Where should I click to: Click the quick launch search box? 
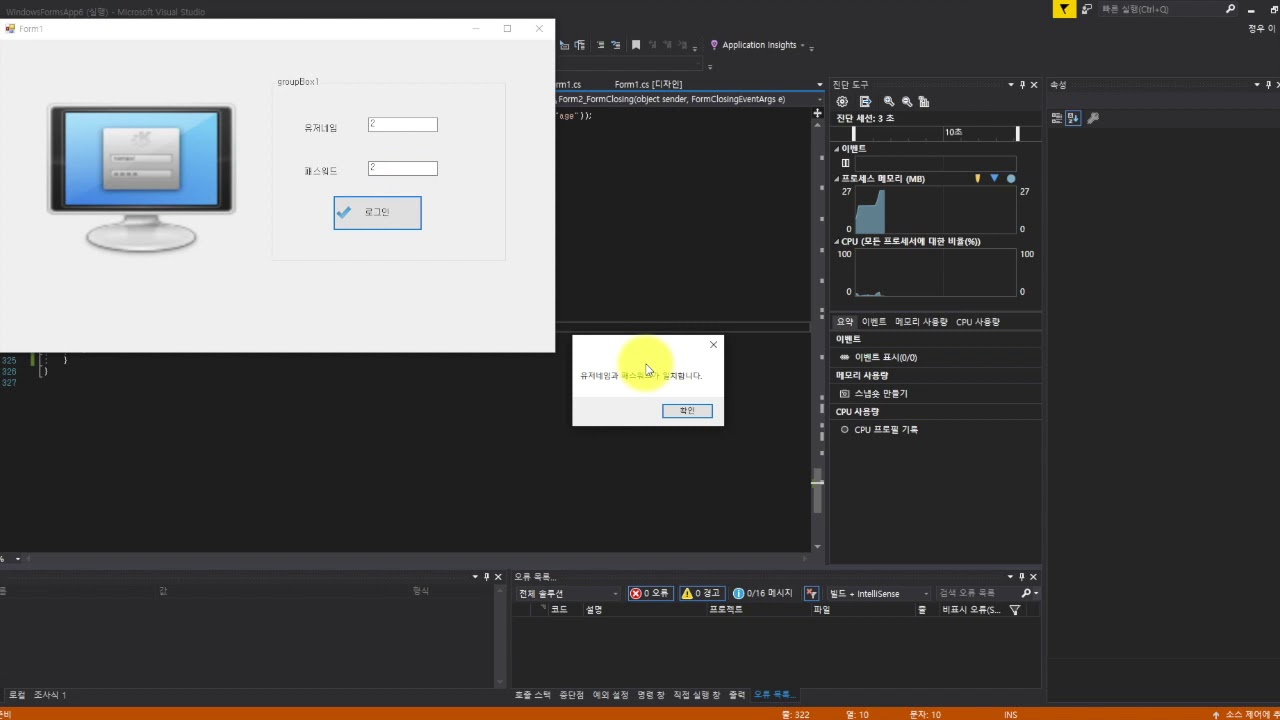tap(1168, 9)
